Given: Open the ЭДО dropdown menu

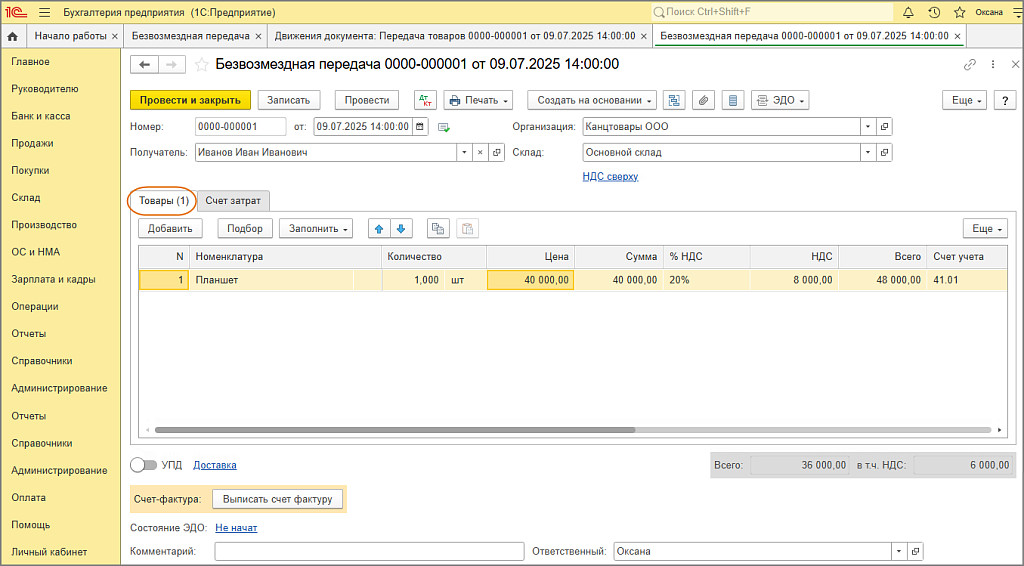Looking at the screenshot, I should pyautogui.click(x=780, y=101).
